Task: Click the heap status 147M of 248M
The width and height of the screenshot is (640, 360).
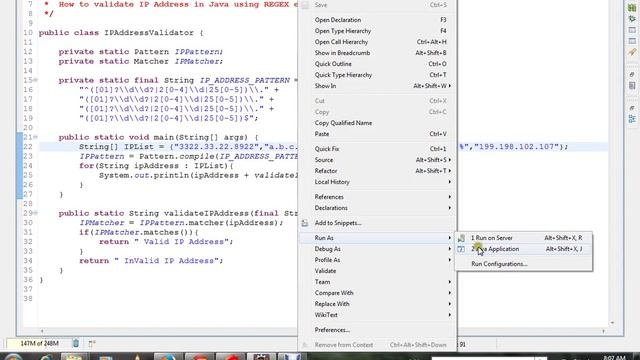Action: (x=39, y=344)
